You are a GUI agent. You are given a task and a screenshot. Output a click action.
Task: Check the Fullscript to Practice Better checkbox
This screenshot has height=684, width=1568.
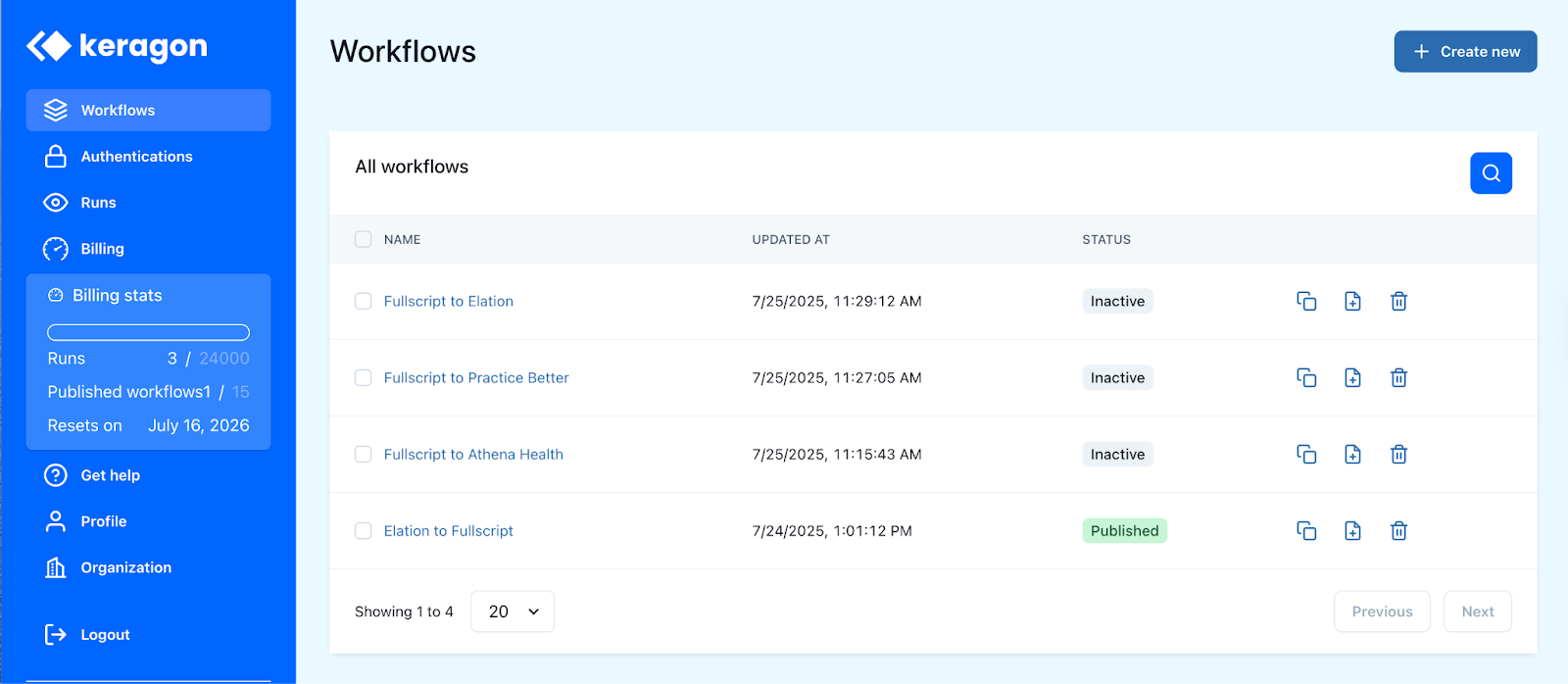click(x=363, y=377)
